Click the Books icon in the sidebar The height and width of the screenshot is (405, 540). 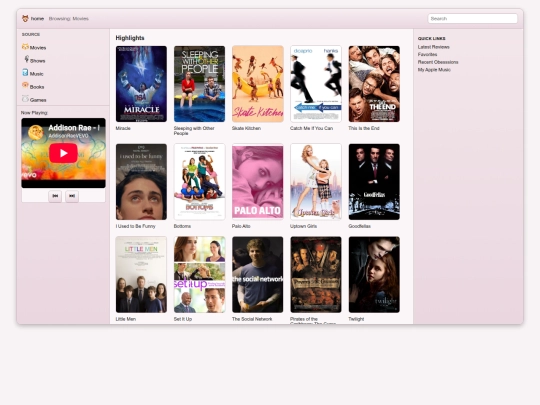[25, 85]
